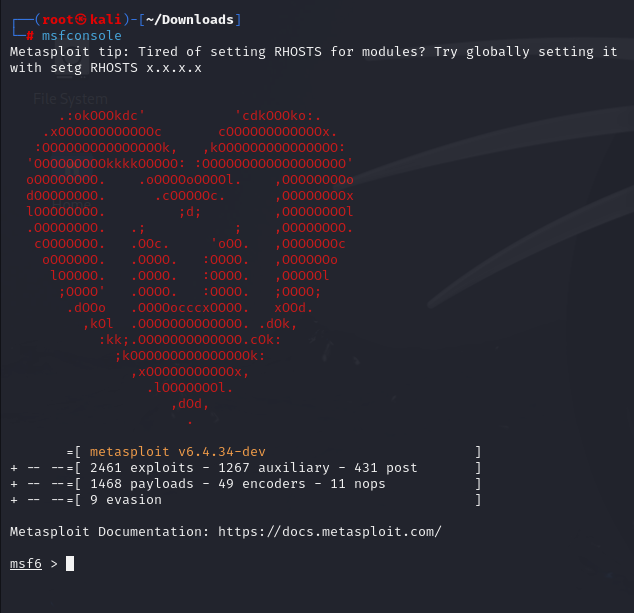Image resolution: width=634 pixels, height=613 pixels.
Task: Open the docs.metasploit.com documentation link
Action: pos(330,531)
